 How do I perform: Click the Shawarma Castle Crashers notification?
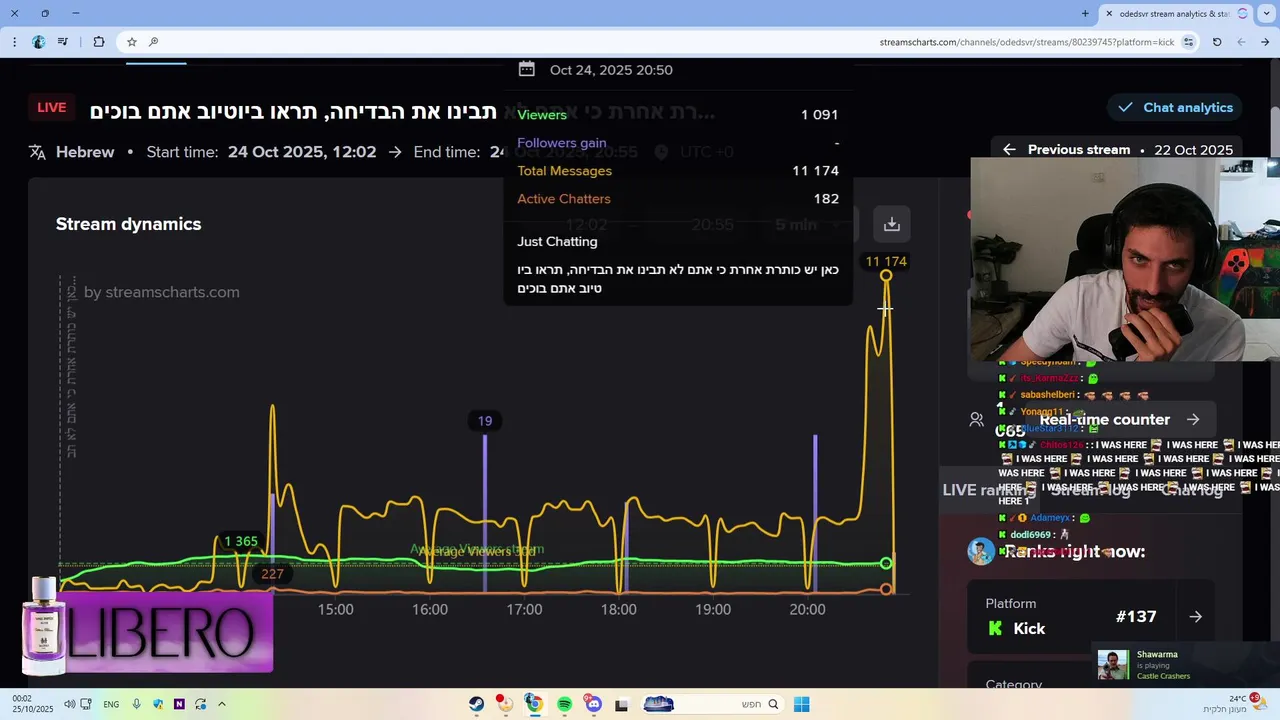point(1185,665)
